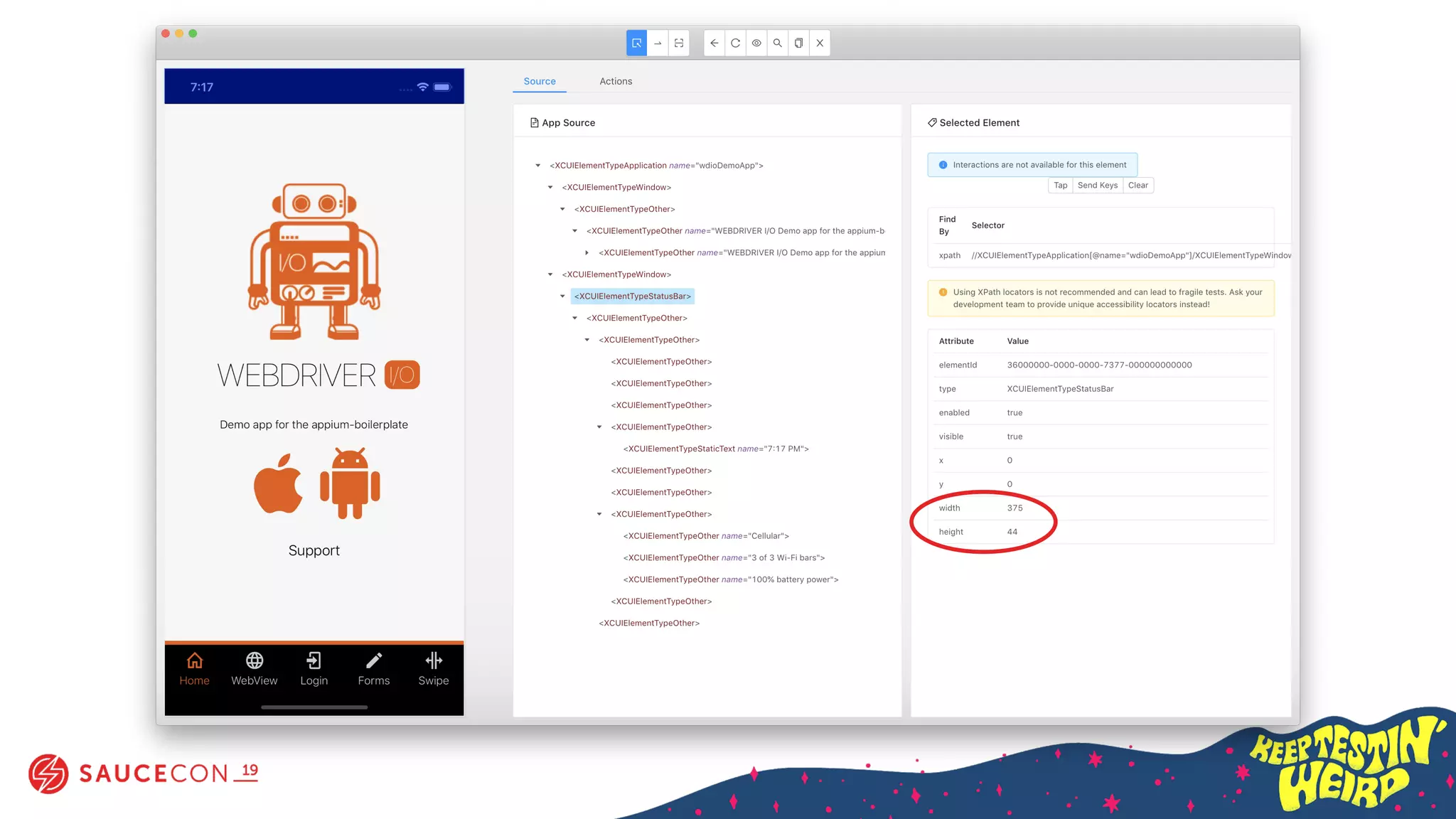
Task: Select the 100% battery power node
Action: (730, 579)
